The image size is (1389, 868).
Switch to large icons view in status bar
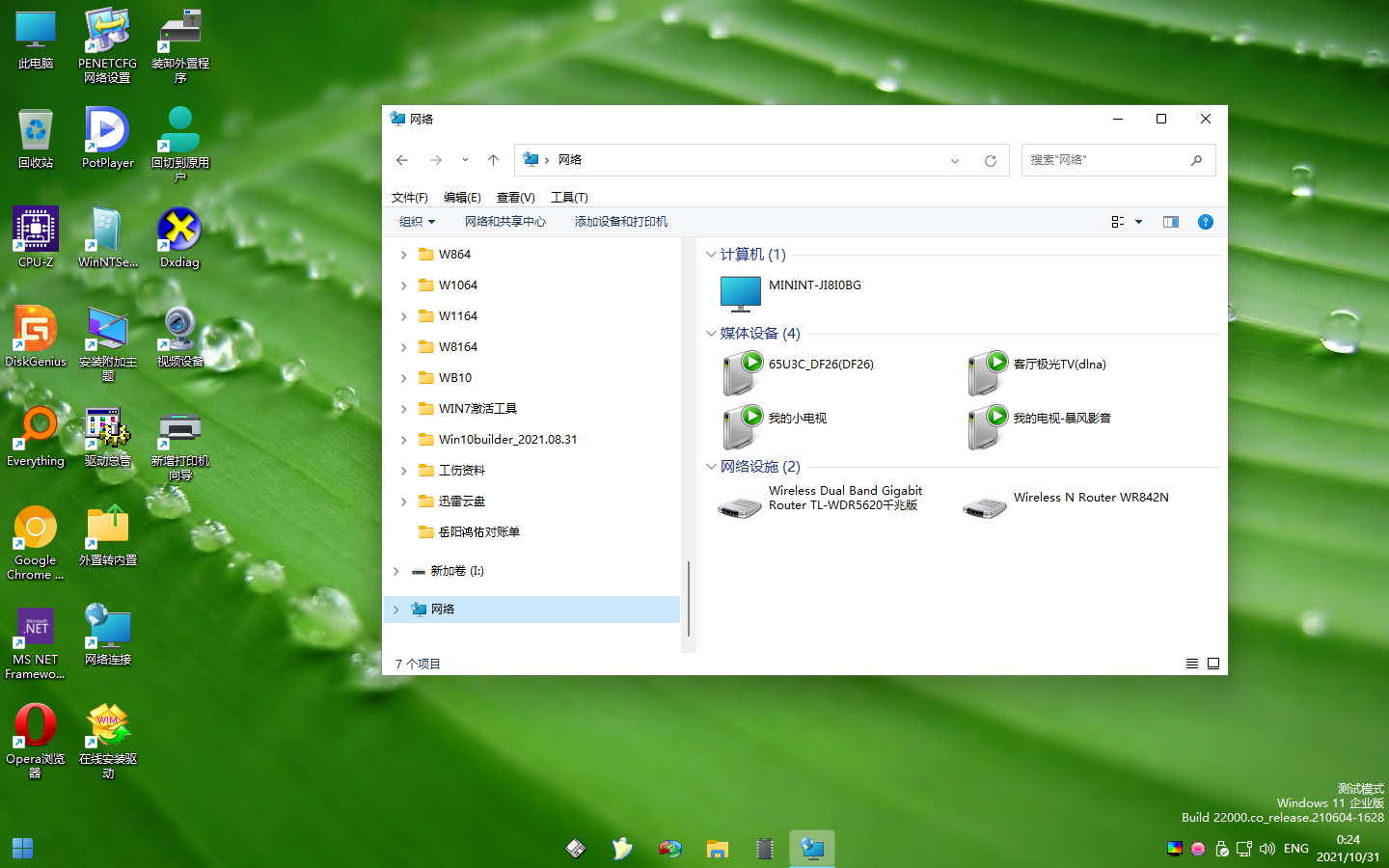(1213, 664)
